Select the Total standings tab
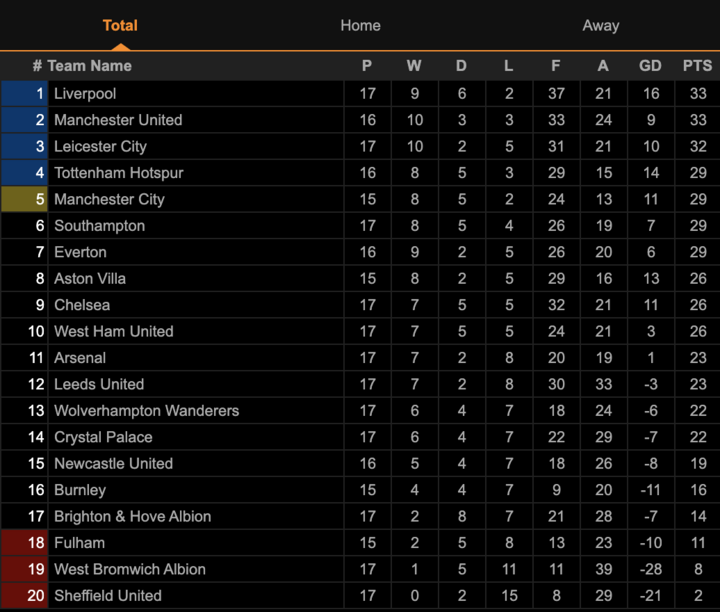Viewport: 720px width, 612px height. coord(120,26)
